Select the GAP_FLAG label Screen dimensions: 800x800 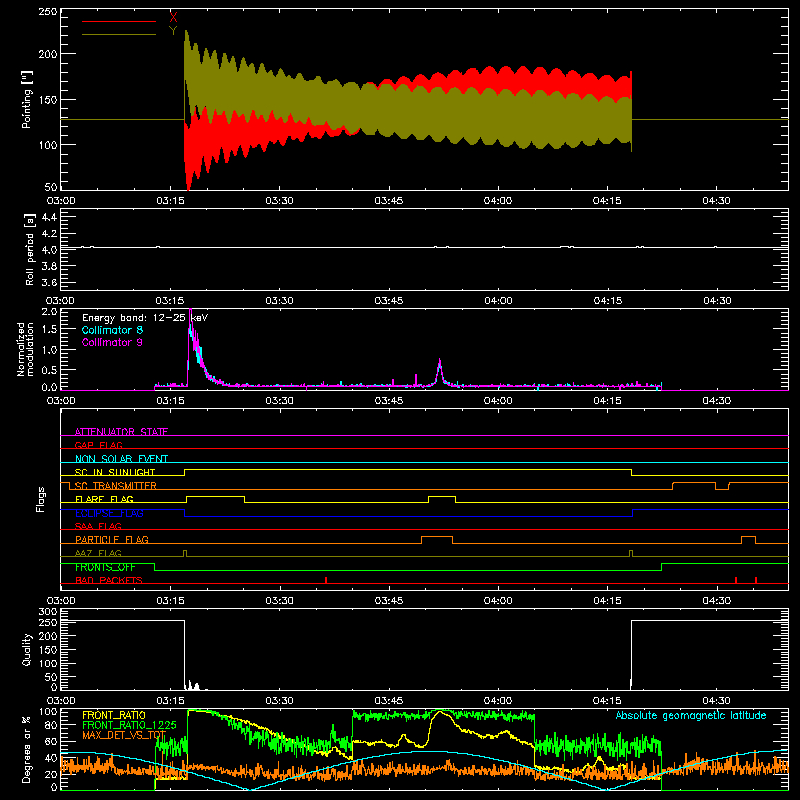98,445
